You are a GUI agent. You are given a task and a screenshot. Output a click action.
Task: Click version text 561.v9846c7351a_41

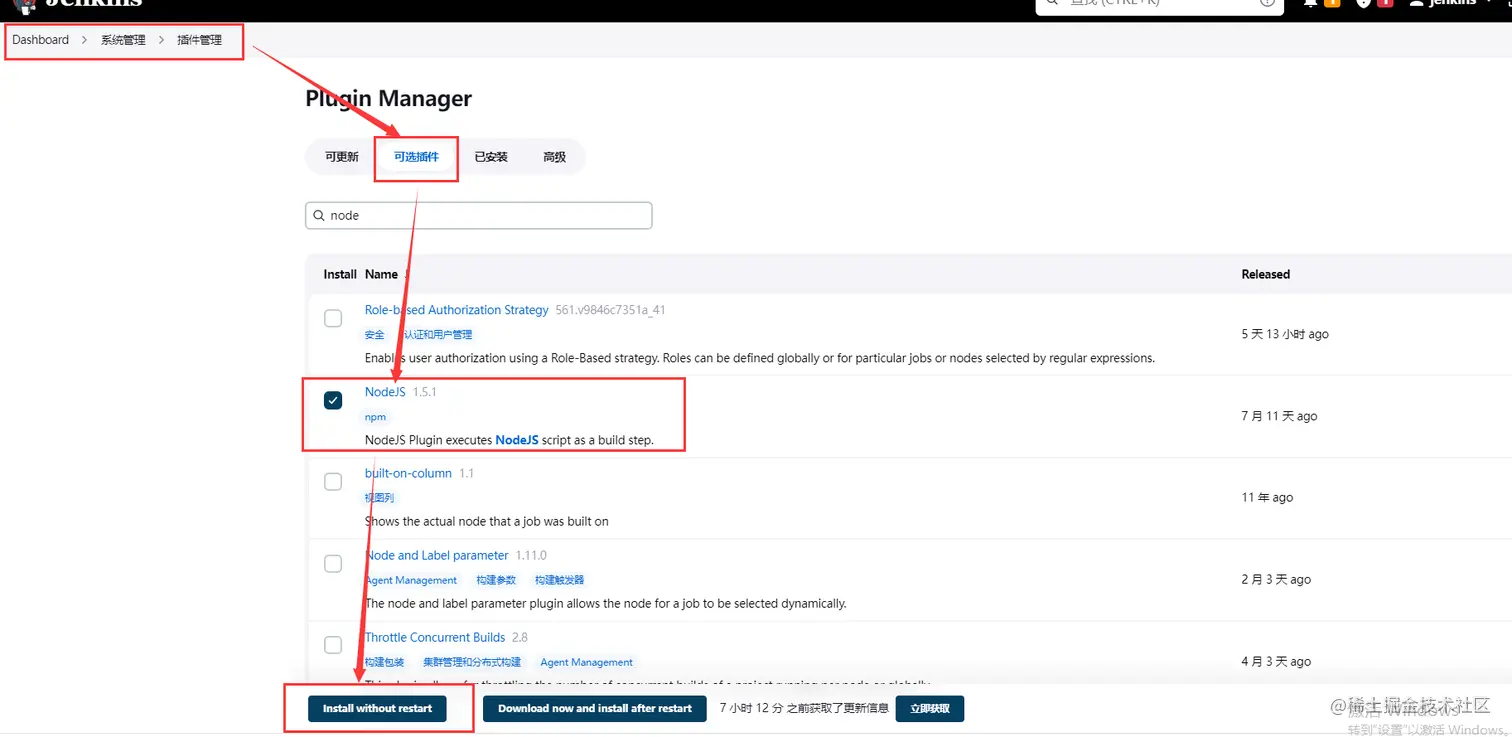[610, 310]
